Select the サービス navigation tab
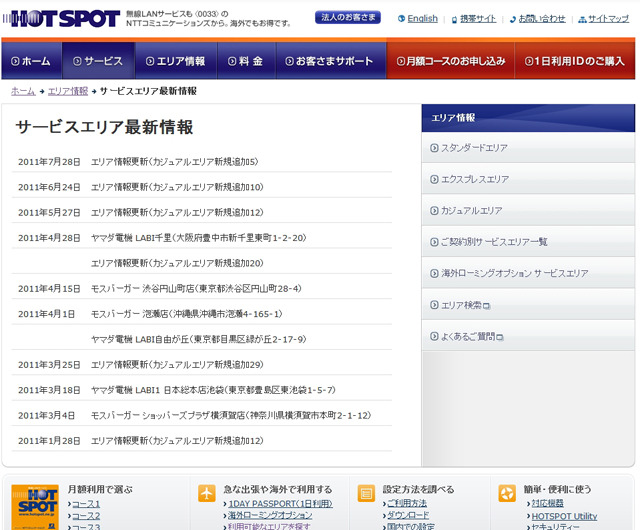Viewport: 640px width, 530px height. (x=98, y=61)
